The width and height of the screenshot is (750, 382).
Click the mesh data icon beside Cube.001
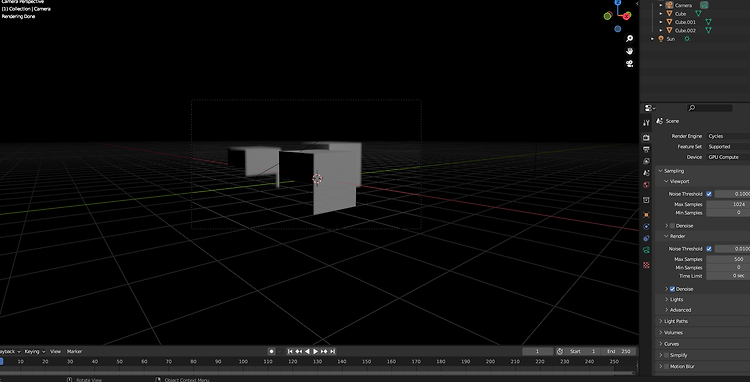[708, 22]
